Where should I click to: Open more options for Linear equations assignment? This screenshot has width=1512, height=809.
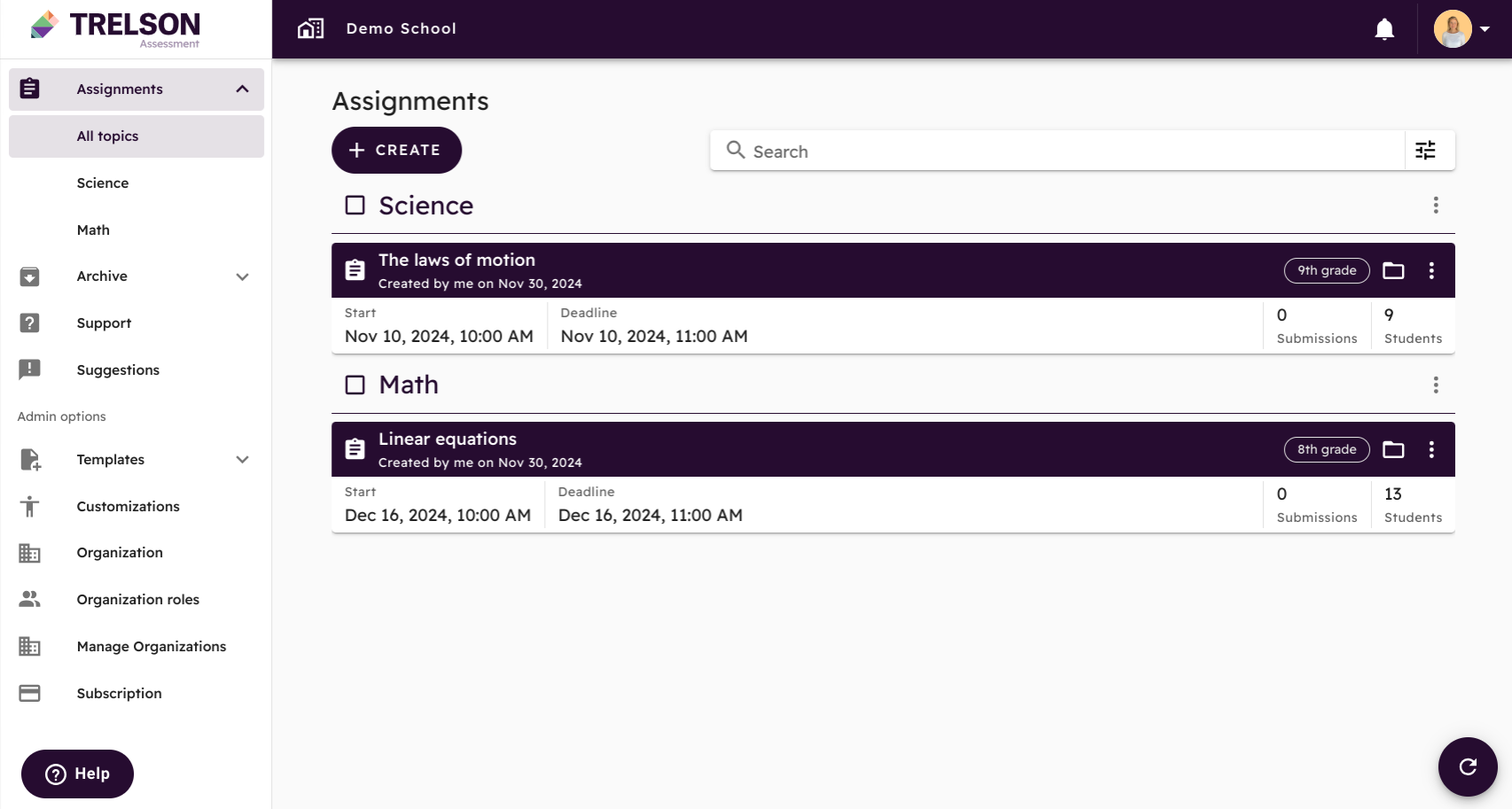click(x=1431, y=449)
